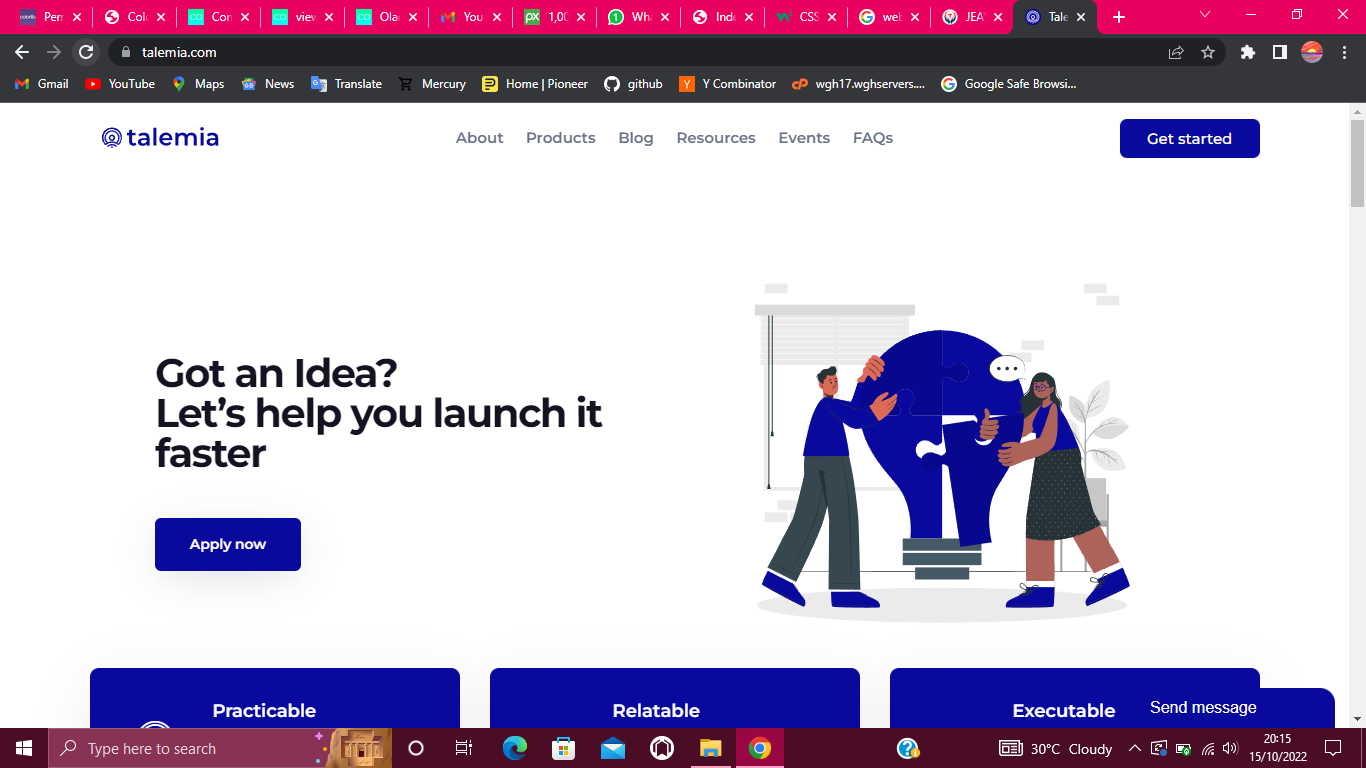Open the FAQs navigation item

[872, 138]
